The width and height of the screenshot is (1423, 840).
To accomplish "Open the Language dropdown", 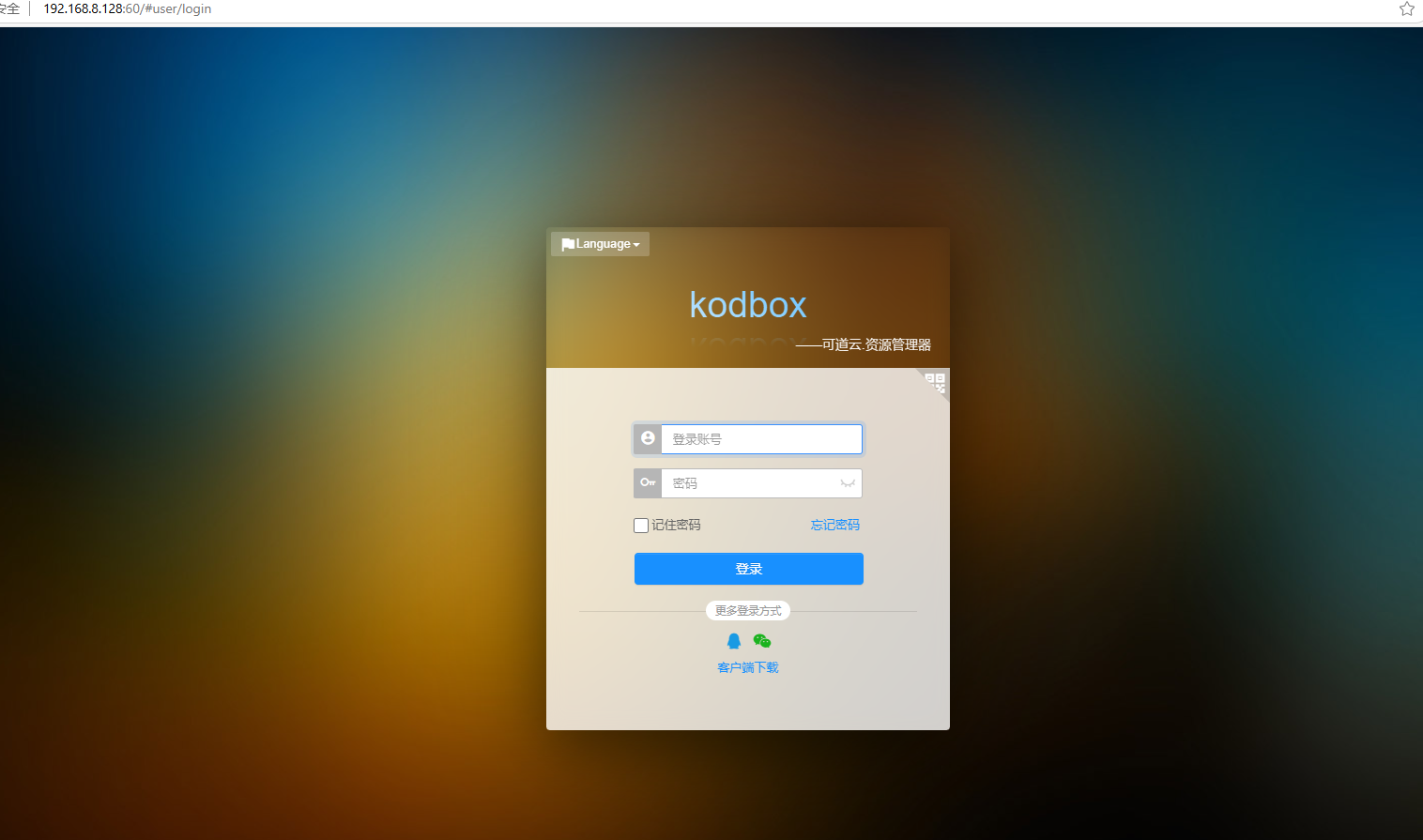I will (600, 244).
